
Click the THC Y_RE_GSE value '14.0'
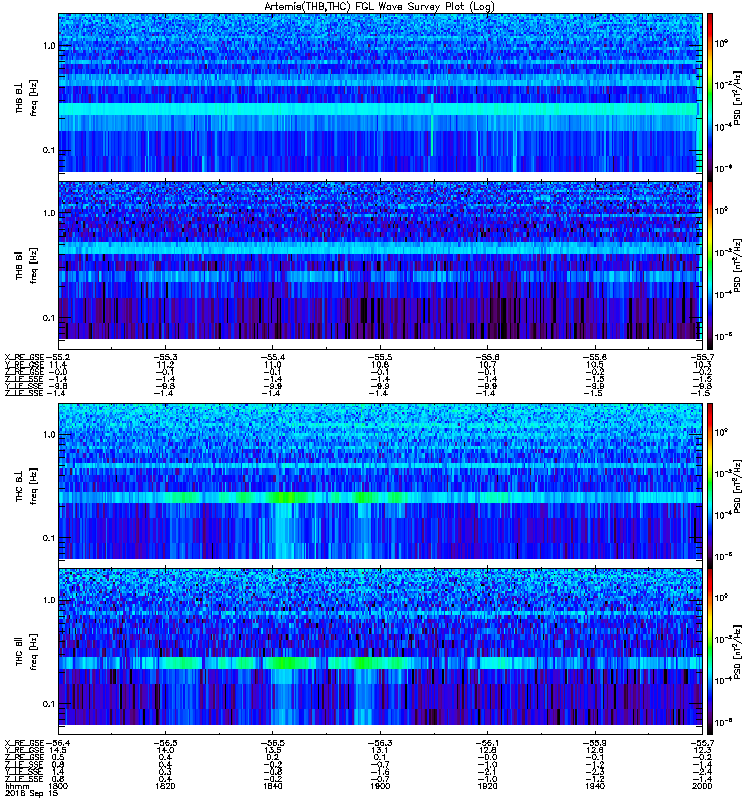[165, 750]
